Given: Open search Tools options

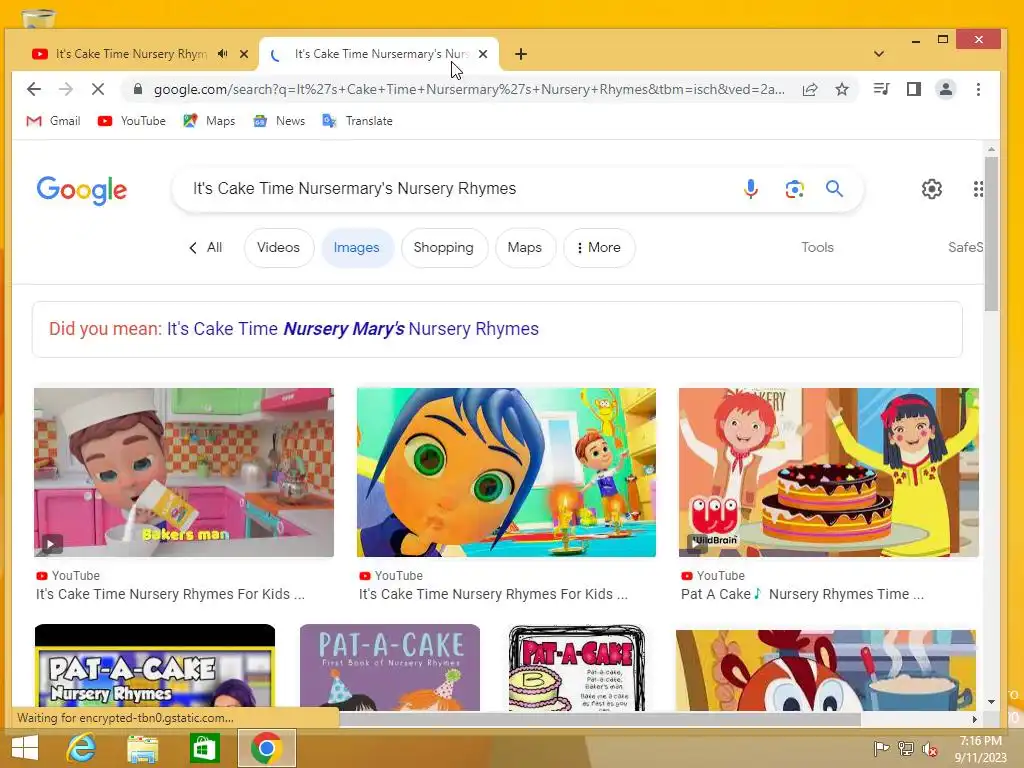Looking at the screenshot, I should 817,248.
